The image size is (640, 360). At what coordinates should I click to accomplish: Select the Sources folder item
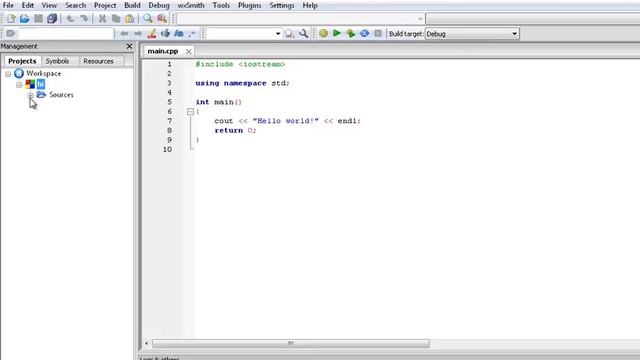(x=61, y=95)
